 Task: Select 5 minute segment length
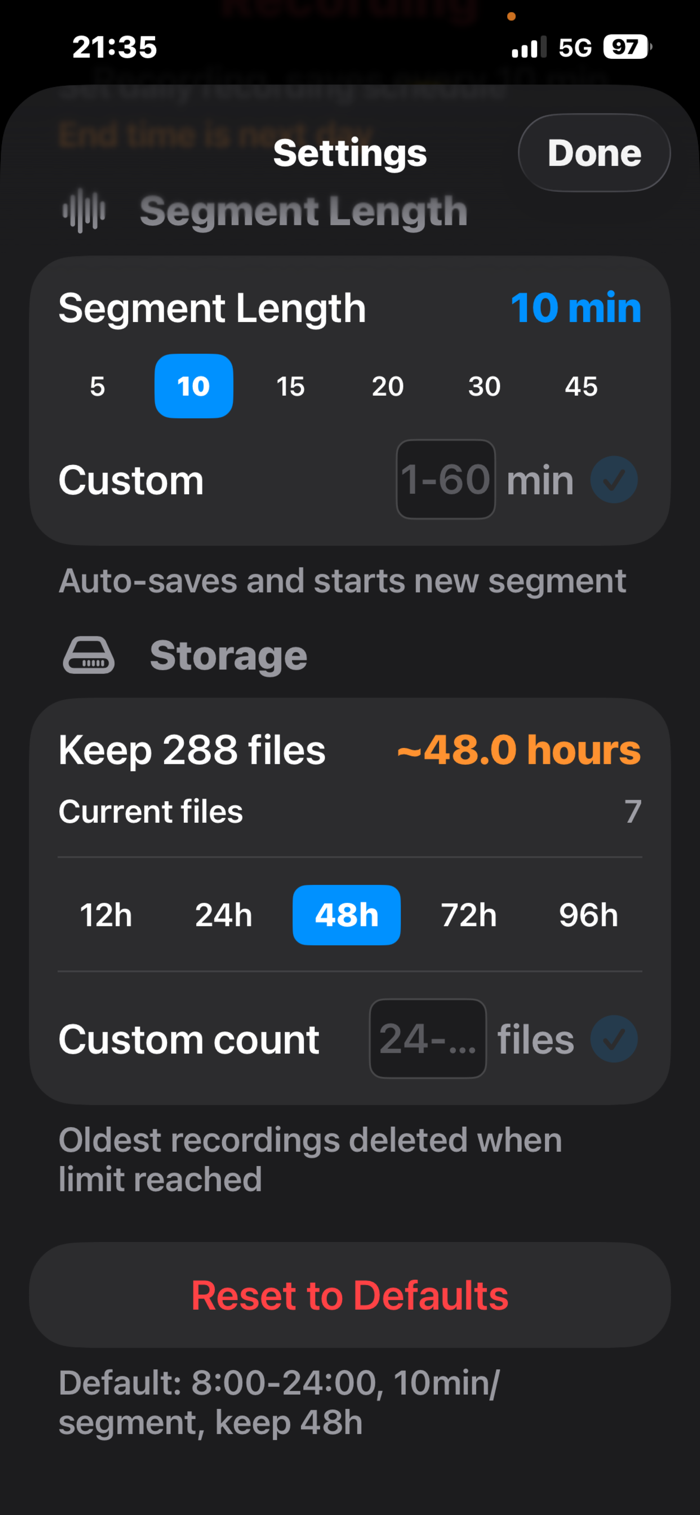point(97,387)
